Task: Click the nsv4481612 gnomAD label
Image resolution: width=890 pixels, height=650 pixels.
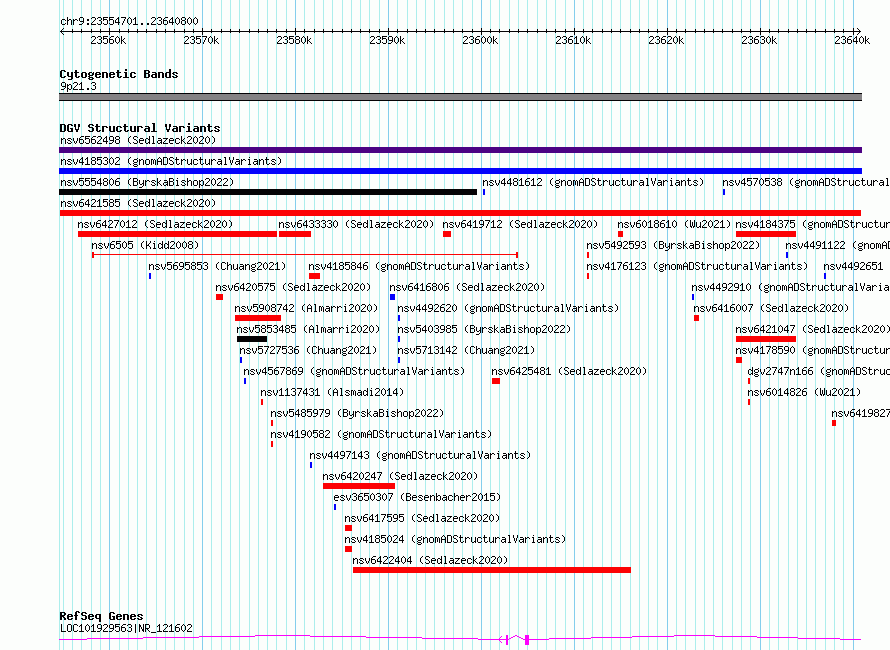Action: tap(593, 182)
